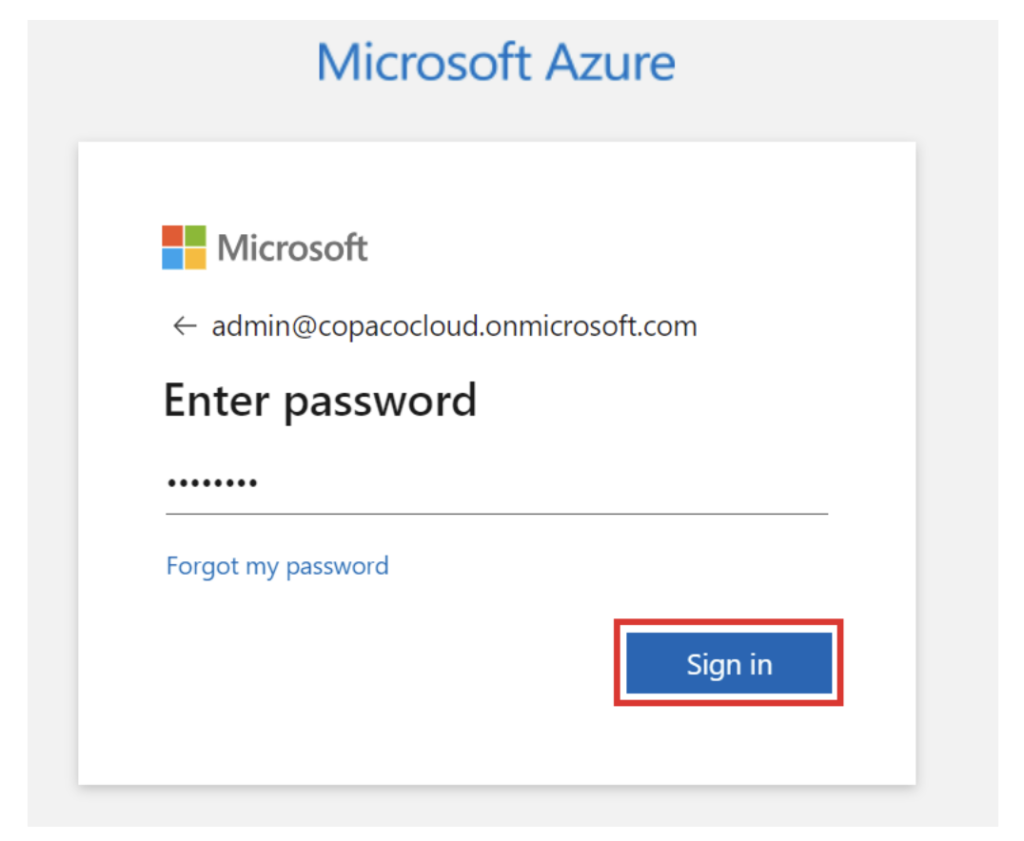Click the Microsoft four-square logo
This screenshot has height=841, width=1024.
coord(184,247)
